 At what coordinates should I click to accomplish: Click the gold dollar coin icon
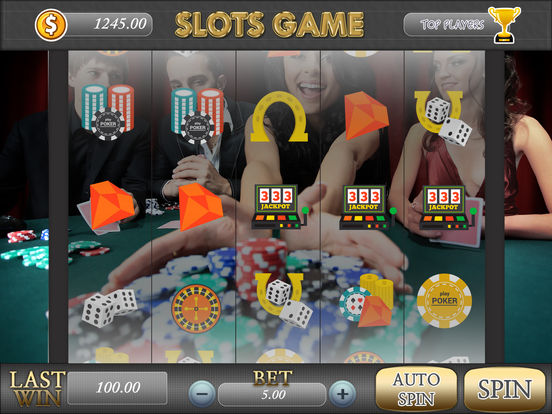[x=51, y=25]
